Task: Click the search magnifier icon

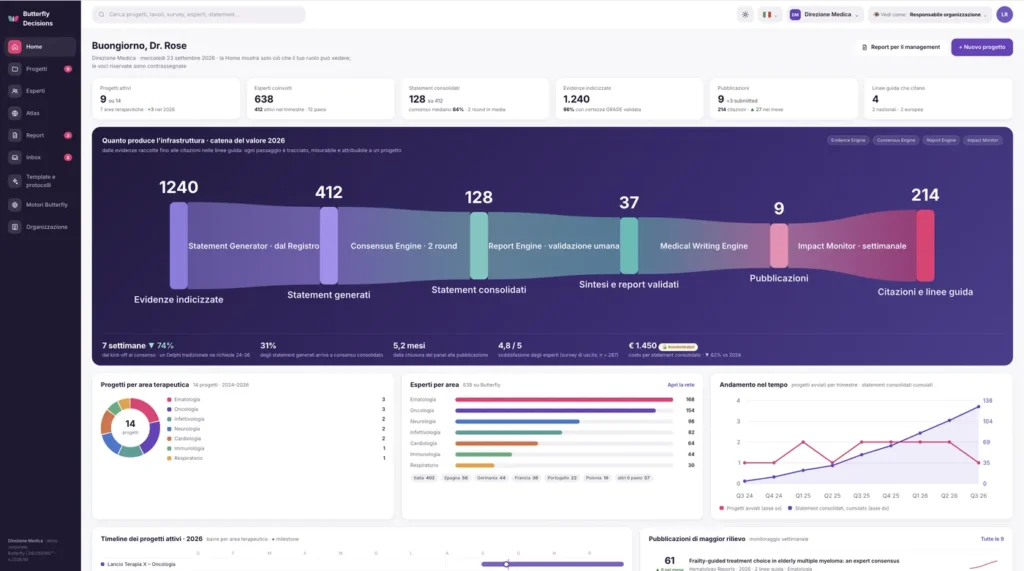Action: click(101, 14)
